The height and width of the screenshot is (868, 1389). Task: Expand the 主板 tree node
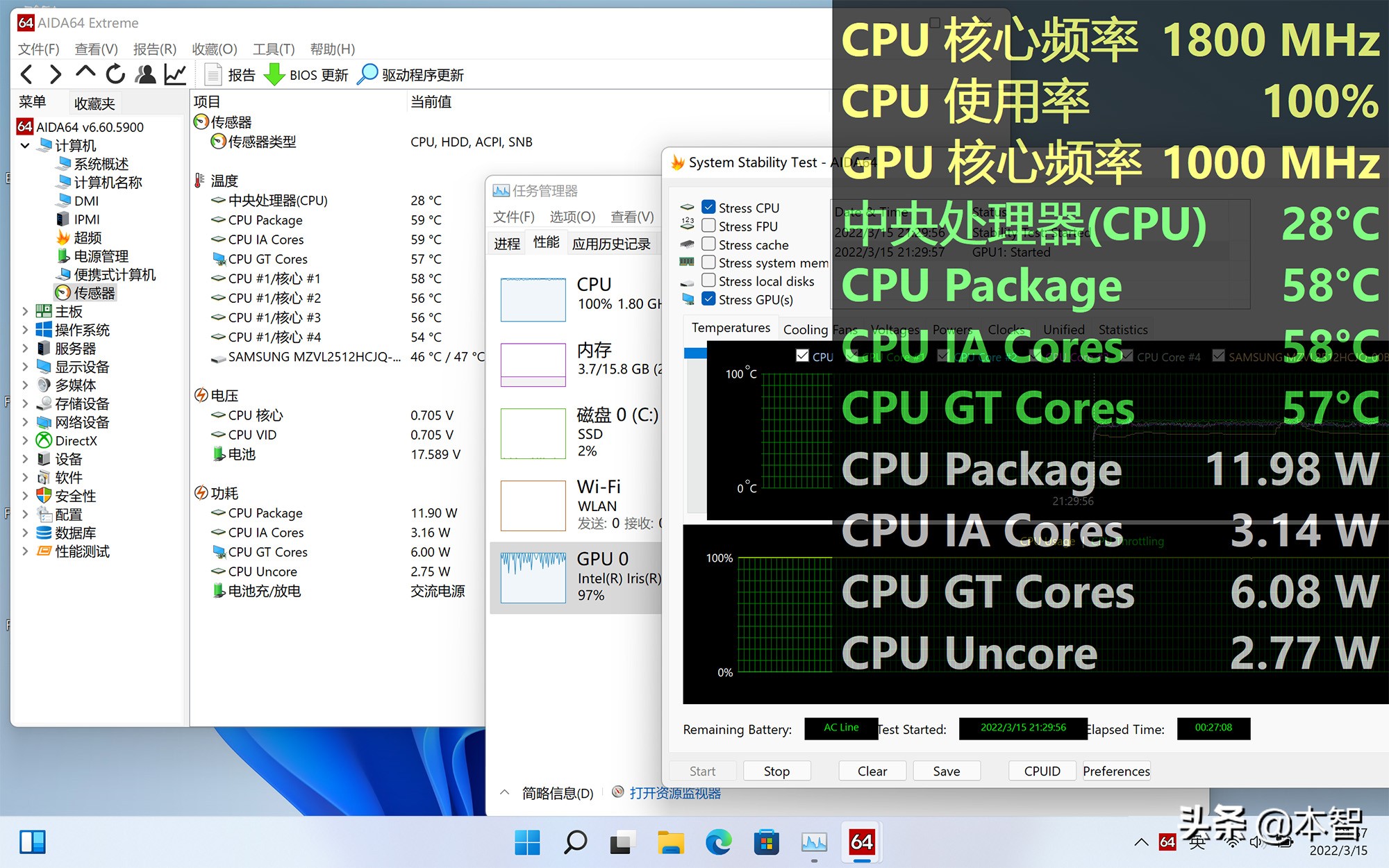coord(25,312)
